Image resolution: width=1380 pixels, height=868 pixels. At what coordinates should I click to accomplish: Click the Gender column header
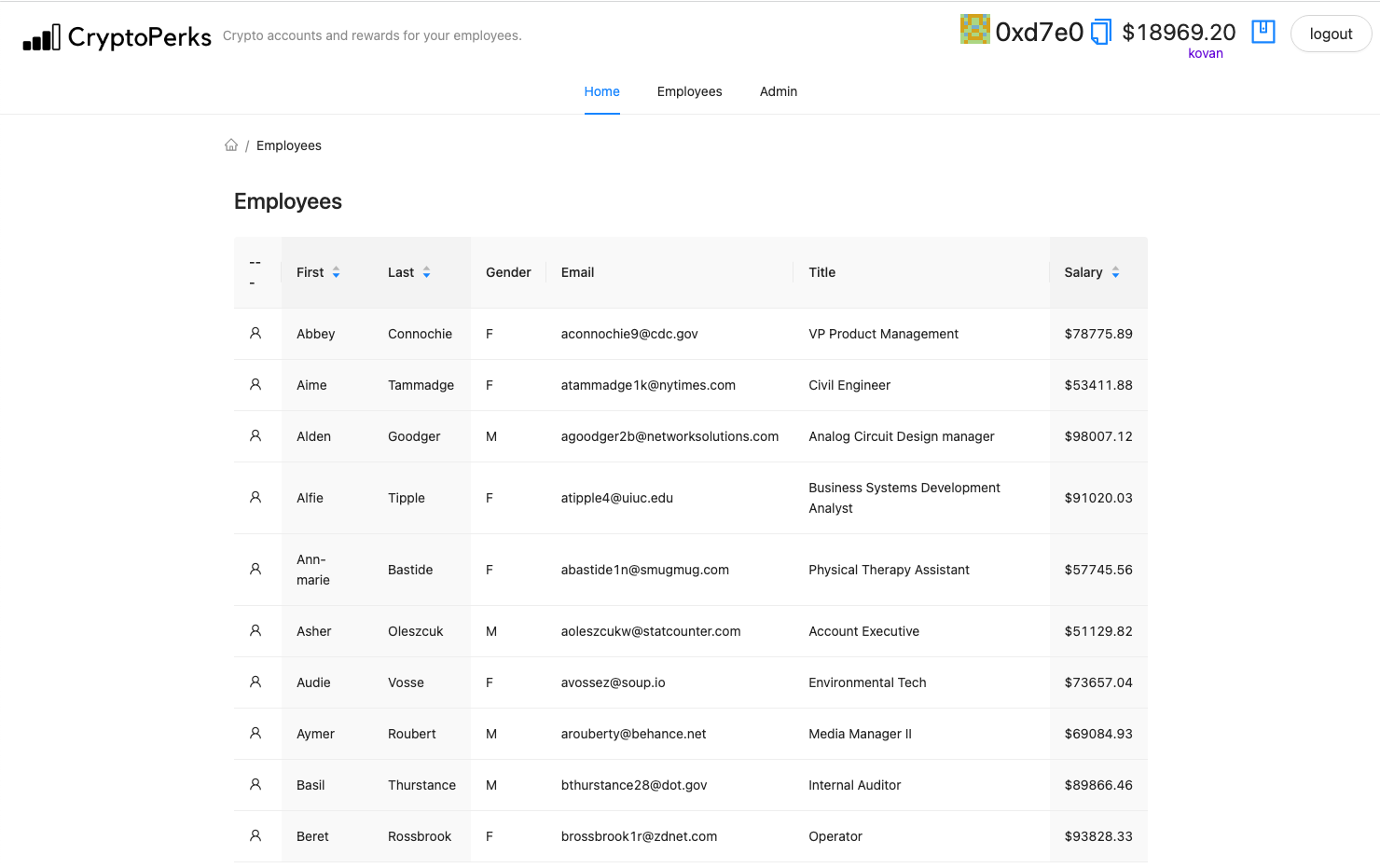[x=508, y=272]
